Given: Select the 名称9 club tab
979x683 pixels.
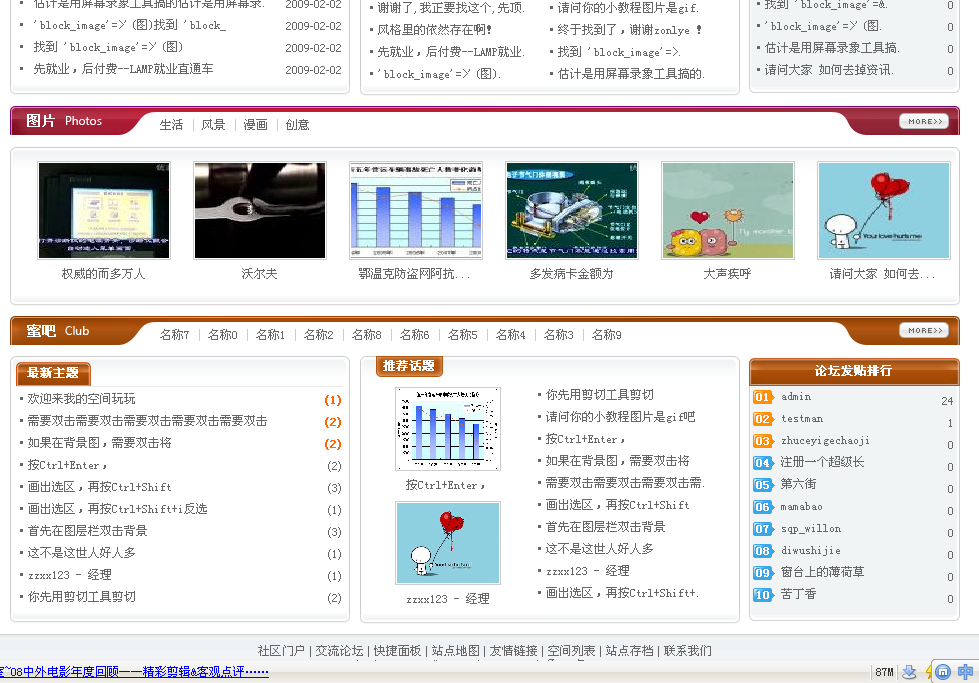Looking at the screenshot, I should point(606,335).
